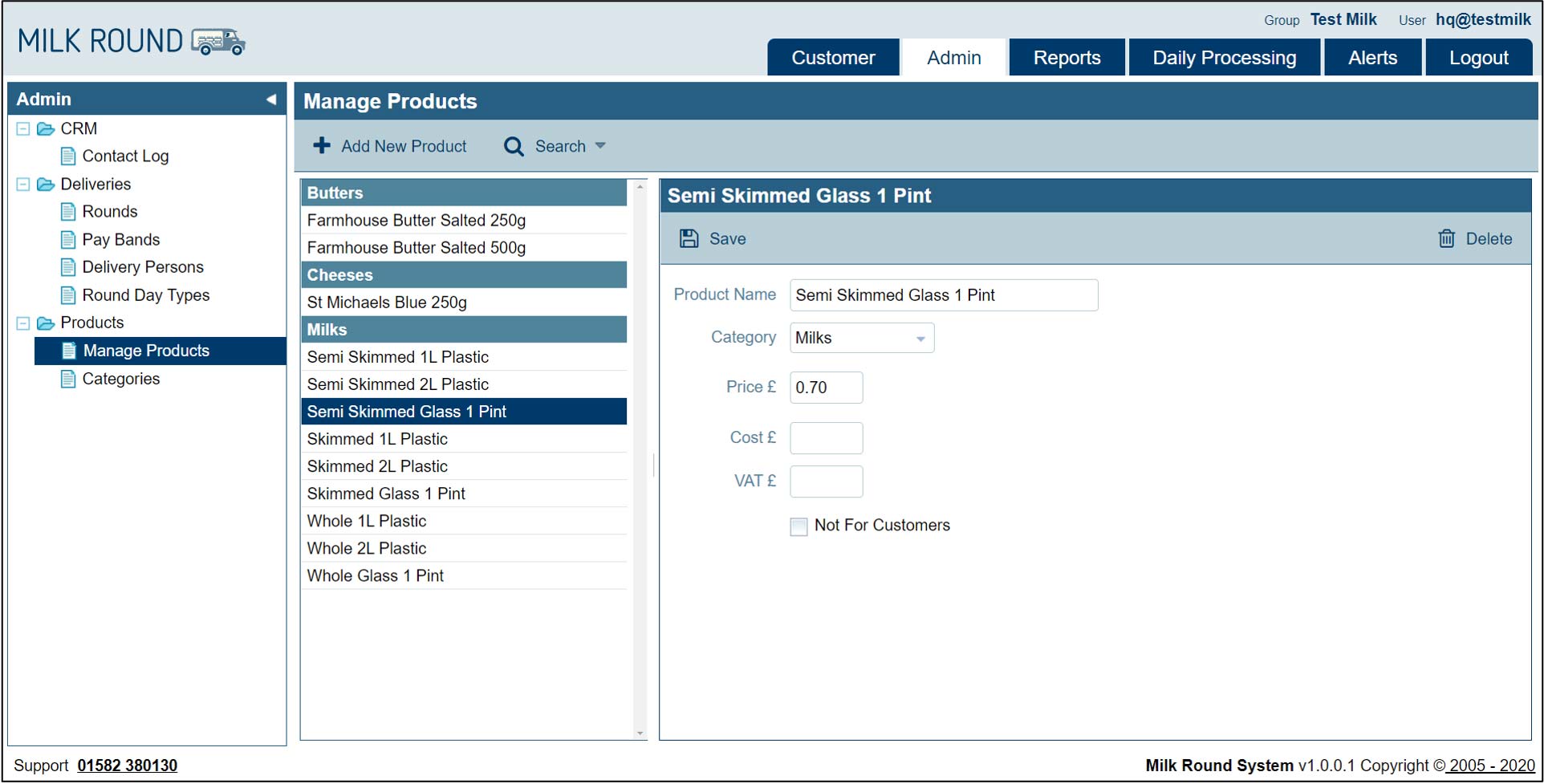The image size is (1544, 784).
Task: Collapse the Products tree node
Action: [x=23, y=323]
